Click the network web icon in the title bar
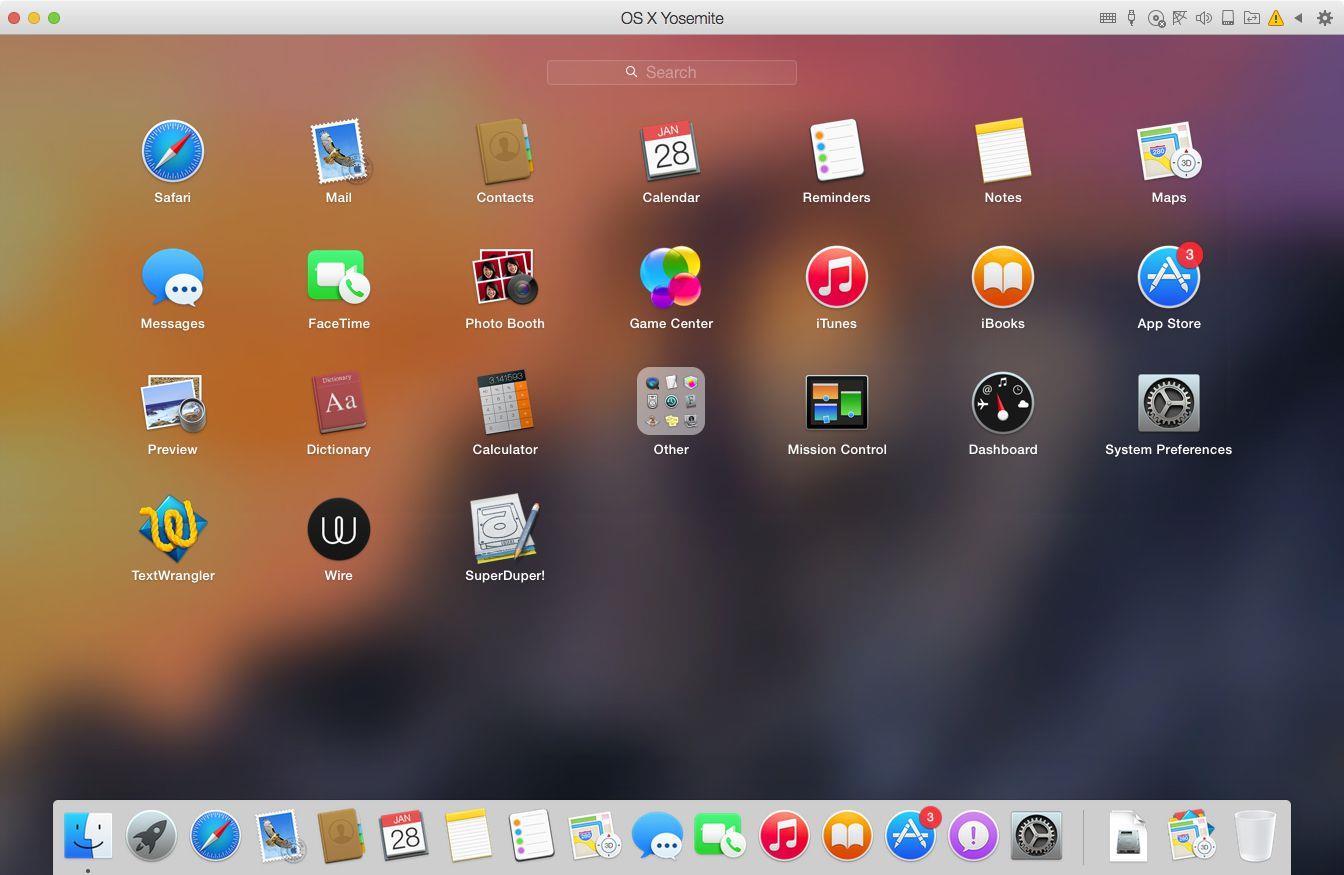The image size is (1344, 875). (x=1180, y=18)
